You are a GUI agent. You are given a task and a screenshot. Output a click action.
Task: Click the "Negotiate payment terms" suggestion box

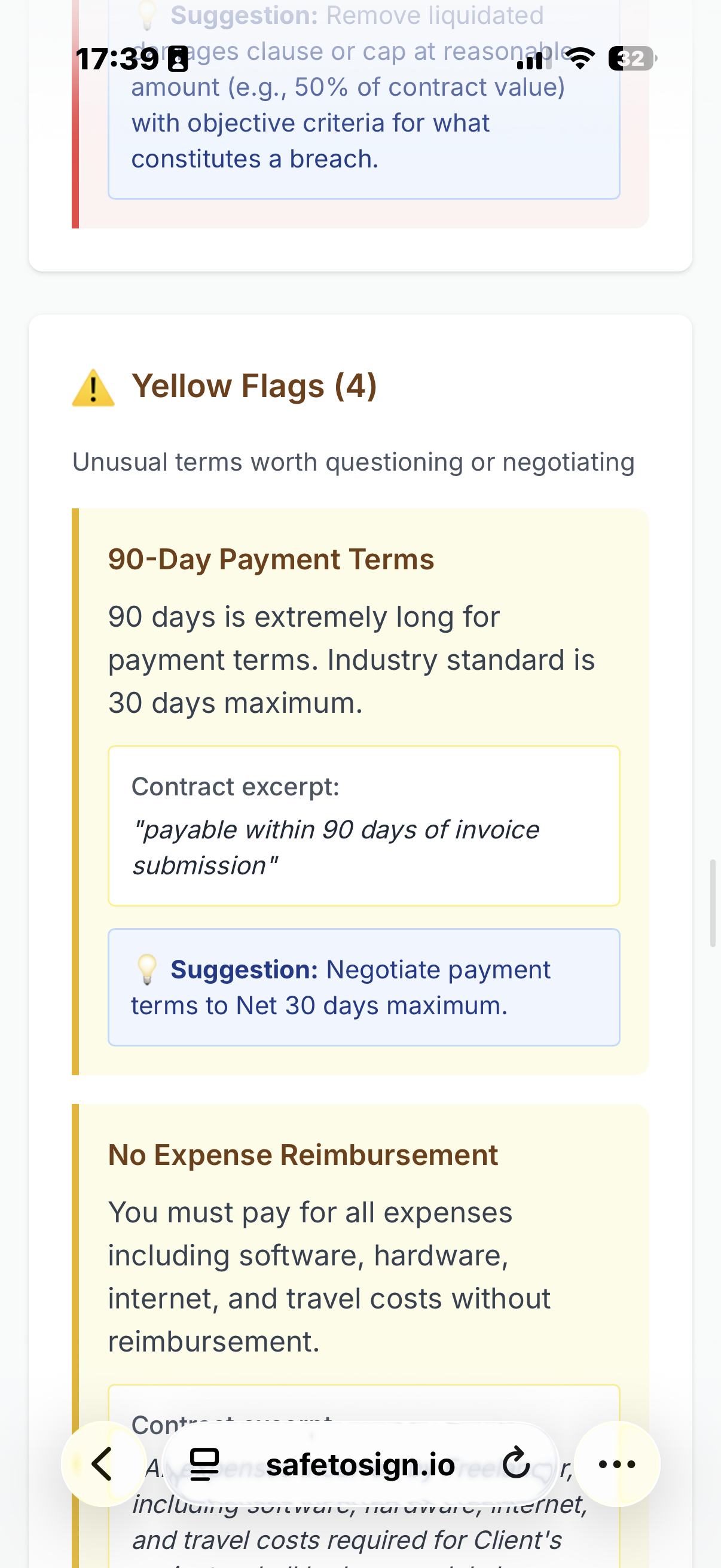point(364,987)
